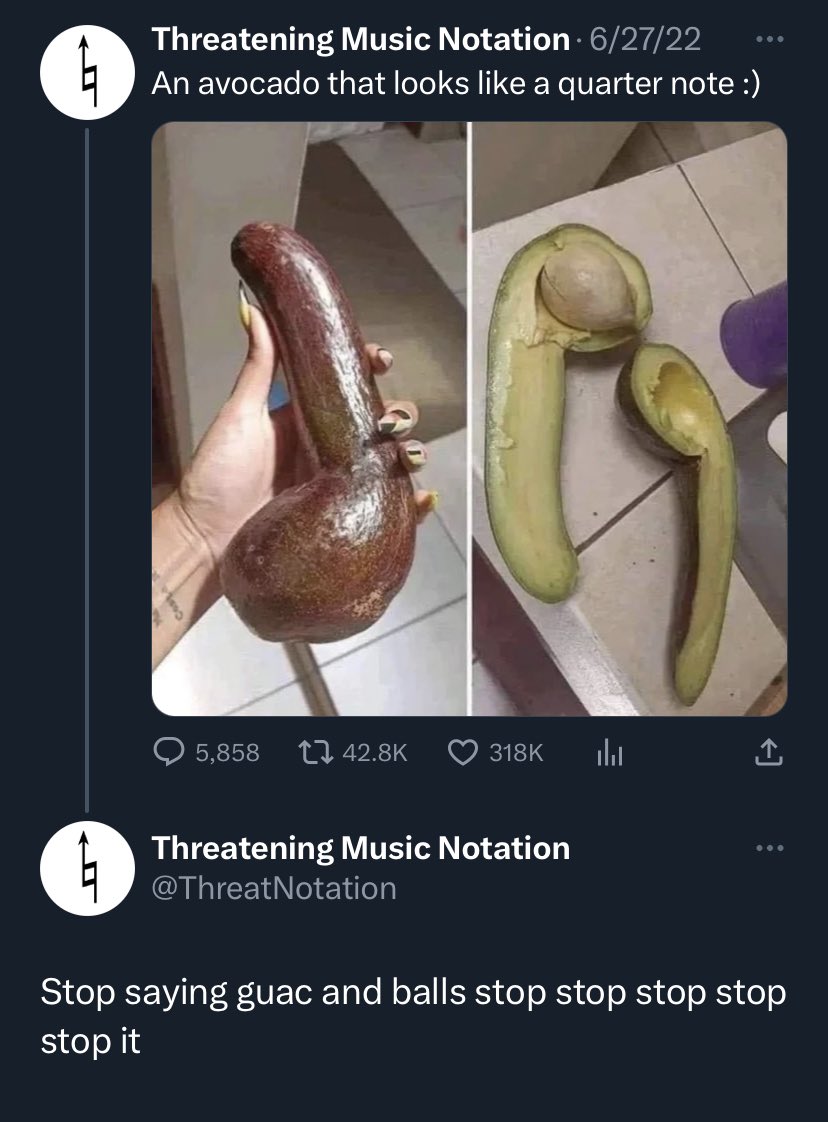Screen dimensions: 828x1122
Task: Click the 6/27/22 tweet date
Action: click(645, 40)
